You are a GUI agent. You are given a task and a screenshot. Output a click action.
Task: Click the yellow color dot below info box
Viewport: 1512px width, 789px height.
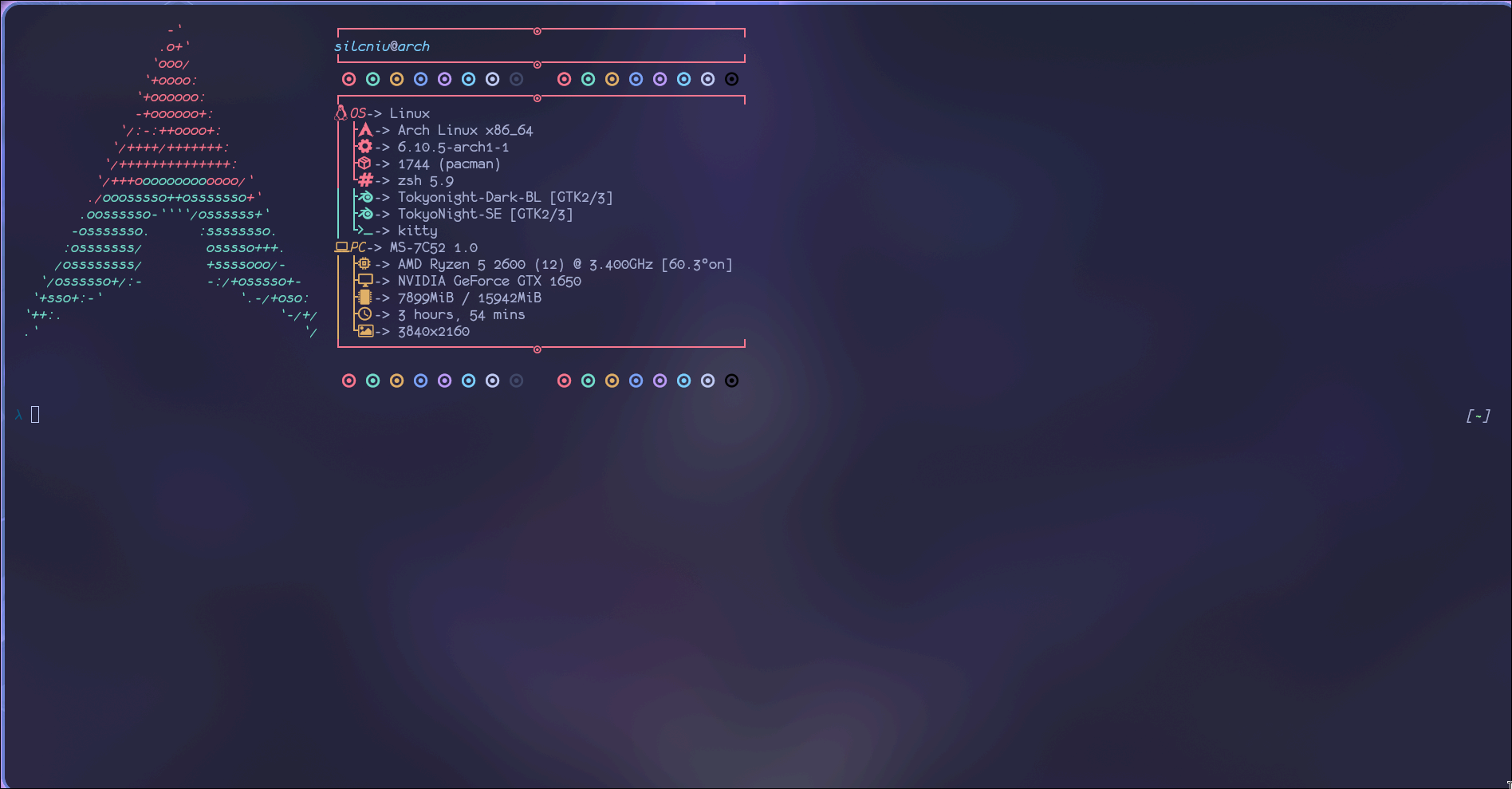click(x=396, y=381)
